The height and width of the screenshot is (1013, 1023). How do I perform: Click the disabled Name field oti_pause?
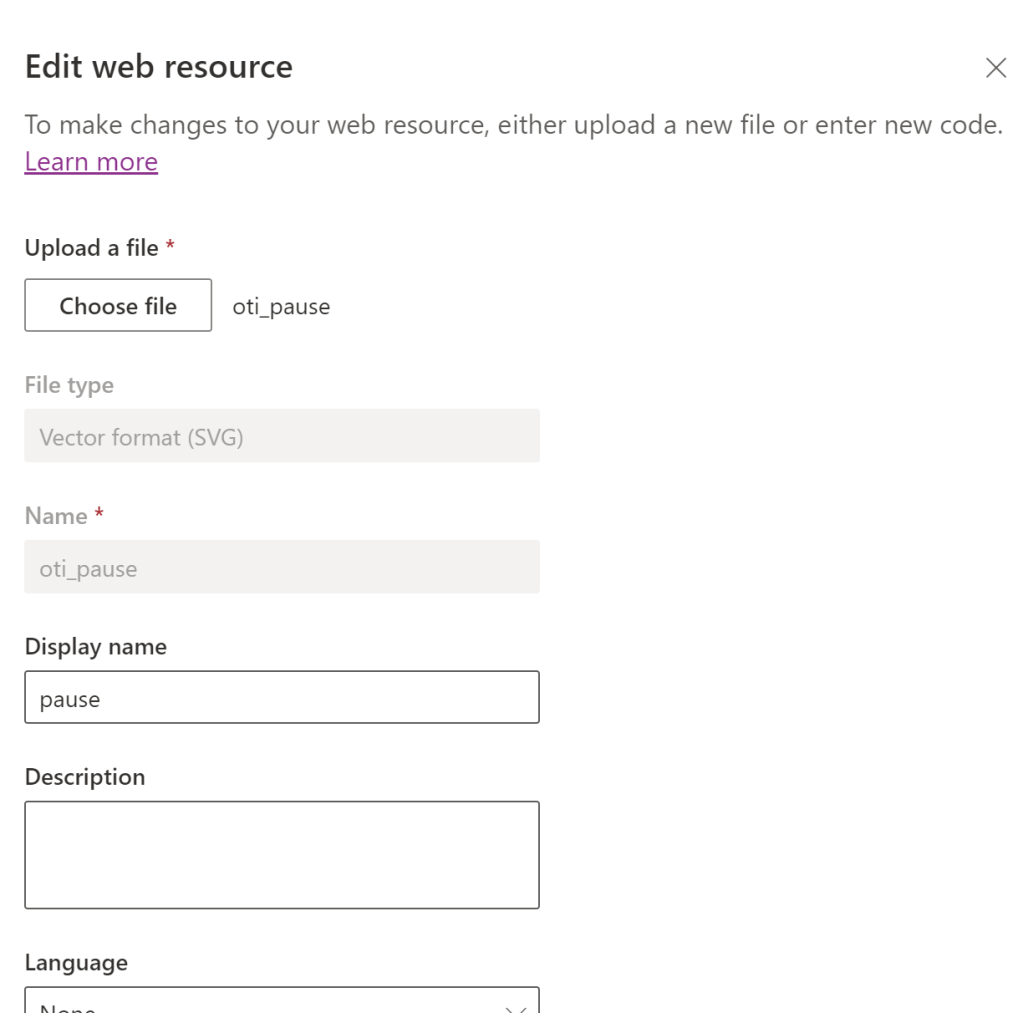[281, 568]
